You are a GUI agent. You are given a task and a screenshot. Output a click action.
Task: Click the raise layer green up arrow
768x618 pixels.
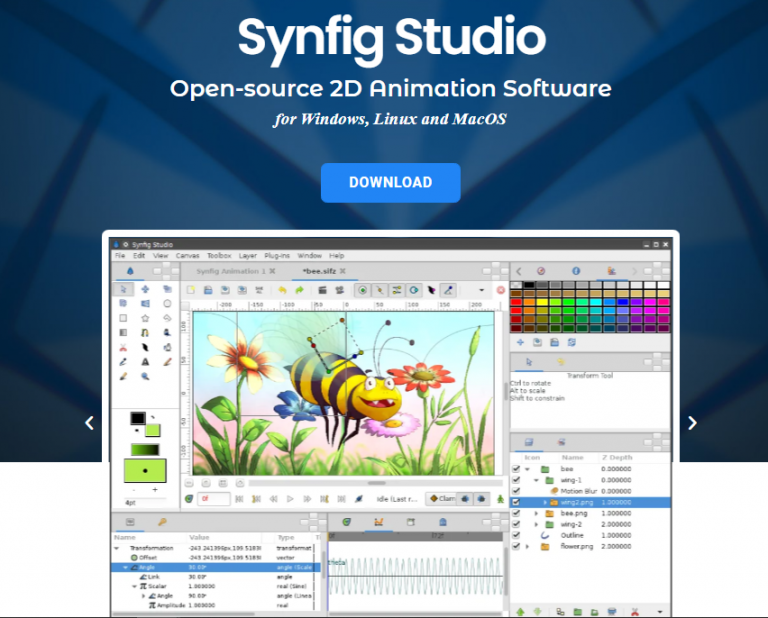520,610
